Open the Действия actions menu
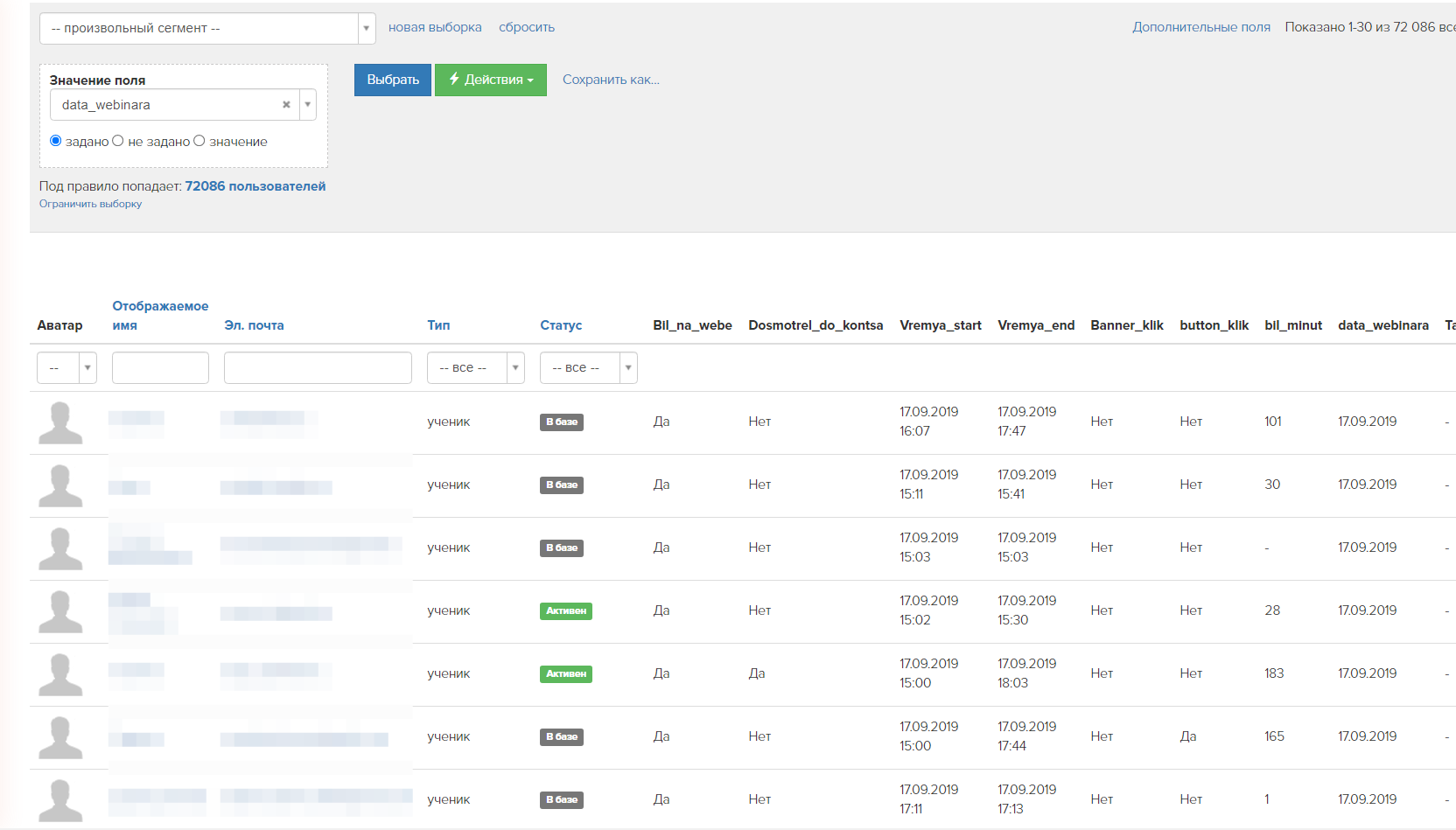This screenshot has height=830, width=1456. coord(490,80)
